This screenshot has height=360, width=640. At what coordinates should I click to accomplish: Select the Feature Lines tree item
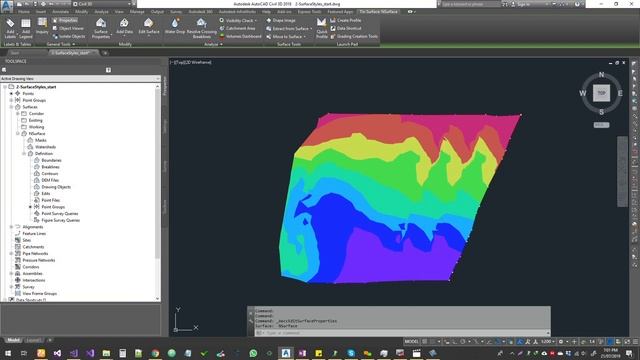[34, 233]
